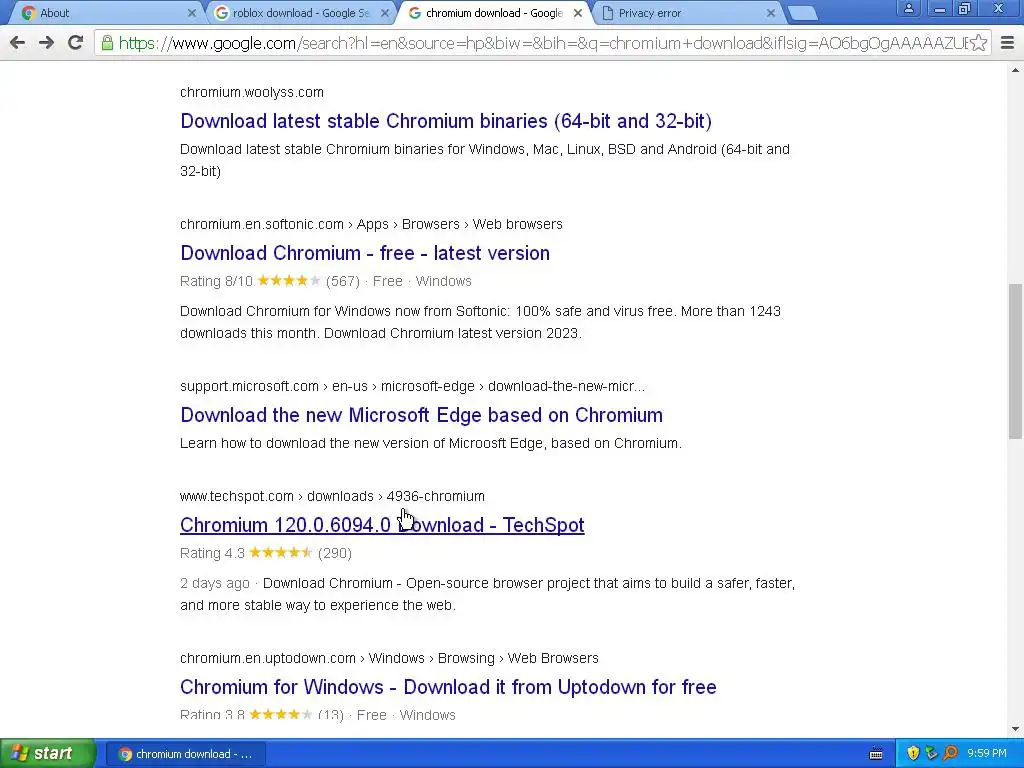Select the chromium download Google tab
Image resolution: width=1024 pixels, height=768 pixels.
tap(493, 13)
